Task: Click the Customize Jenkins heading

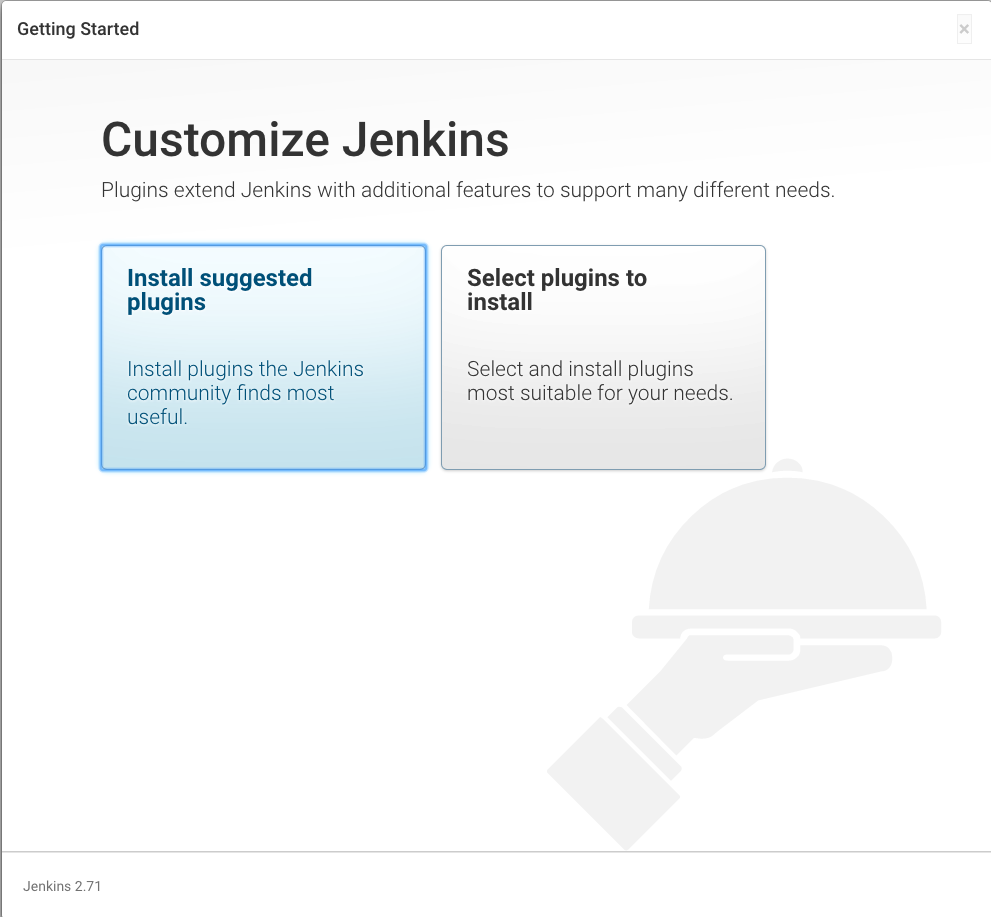Action: tap(303, 140)
